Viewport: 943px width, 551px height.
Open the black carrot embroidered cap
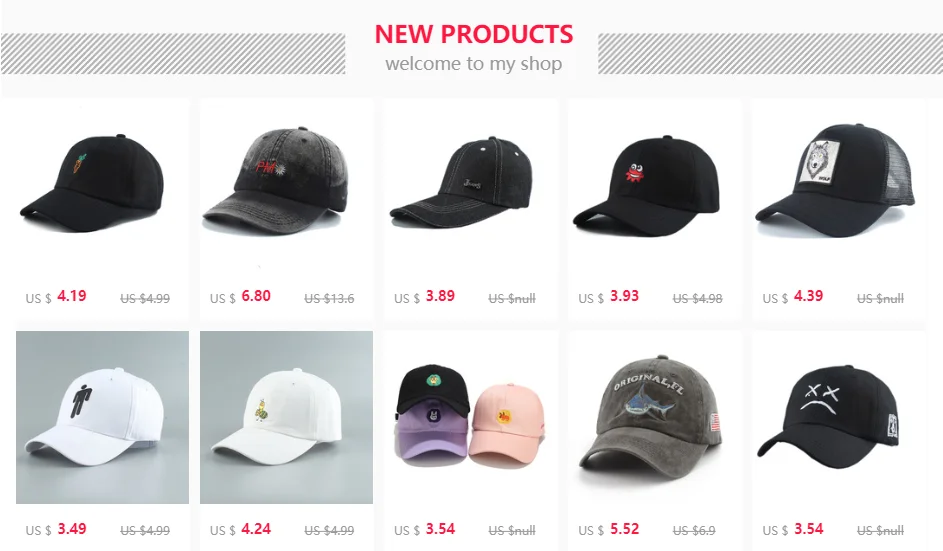92,183
